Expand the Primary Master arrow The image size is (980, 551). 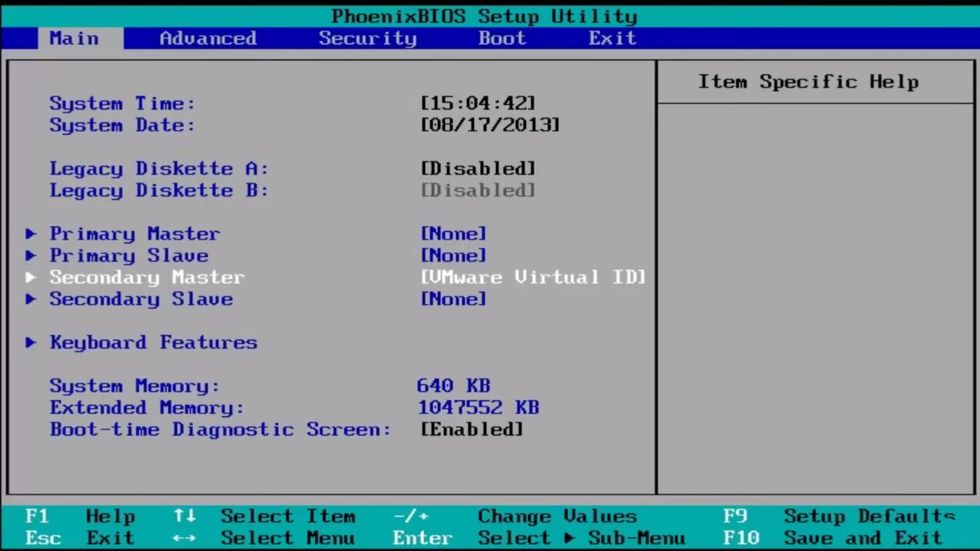coord(31,234)
